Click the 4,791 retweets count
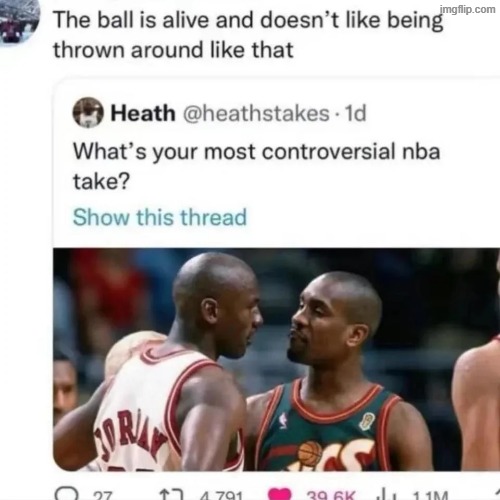This screenshot has width=500, height=500. pos(221,496)
